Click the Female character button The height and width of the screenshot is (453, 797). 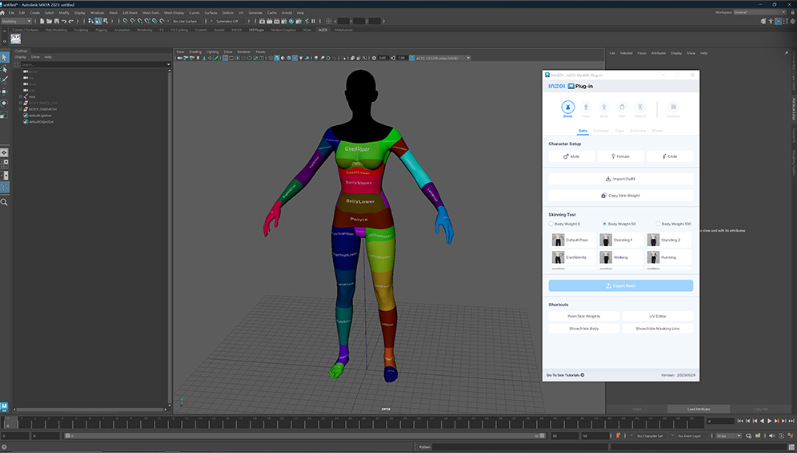pyautogui.click(x=620, y=156)
